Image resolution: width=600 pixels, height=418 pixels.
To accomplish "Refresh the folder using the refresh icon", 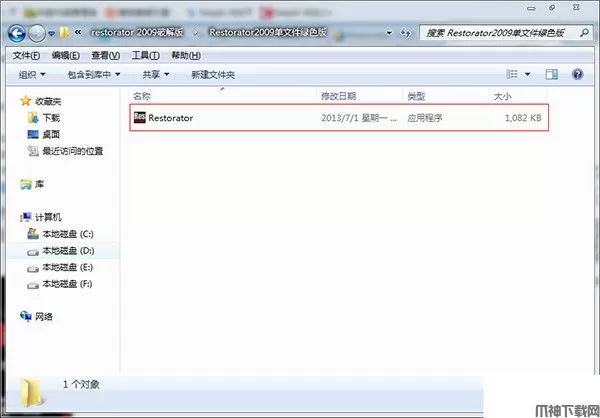I will 405,33.
